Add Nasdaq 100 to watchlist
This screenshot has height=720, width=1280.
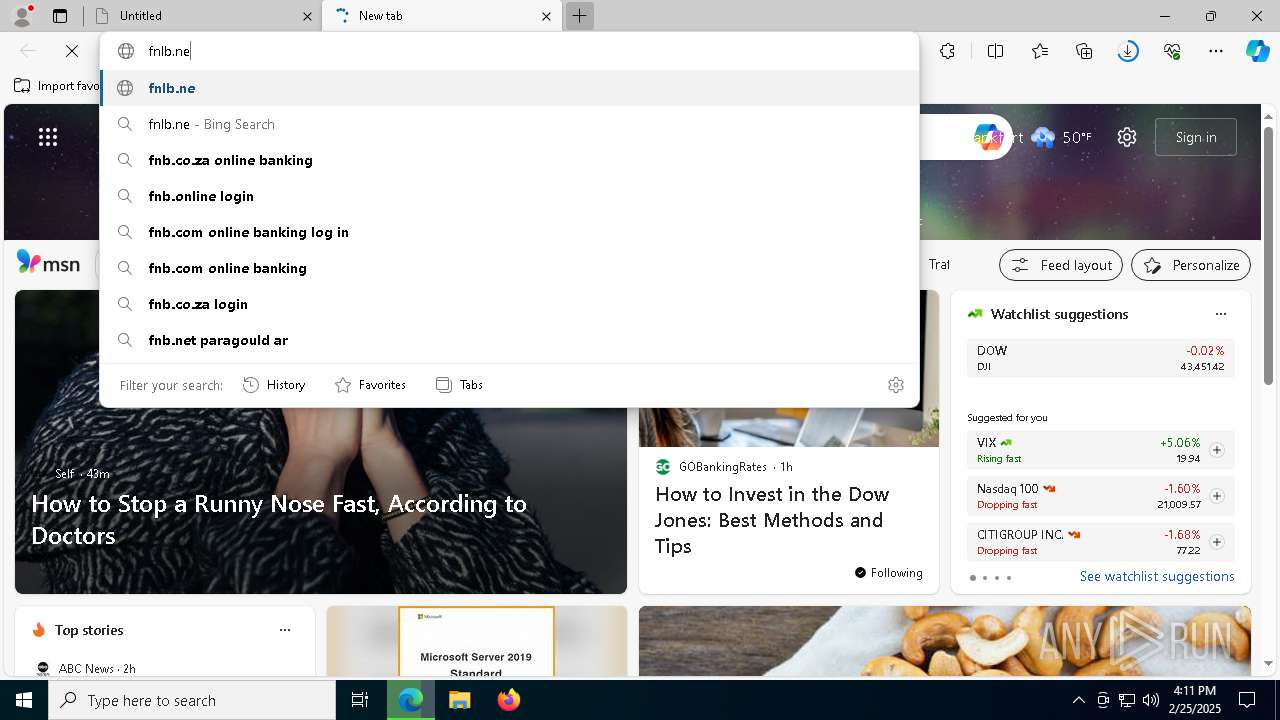click(x=1216, y=496)
